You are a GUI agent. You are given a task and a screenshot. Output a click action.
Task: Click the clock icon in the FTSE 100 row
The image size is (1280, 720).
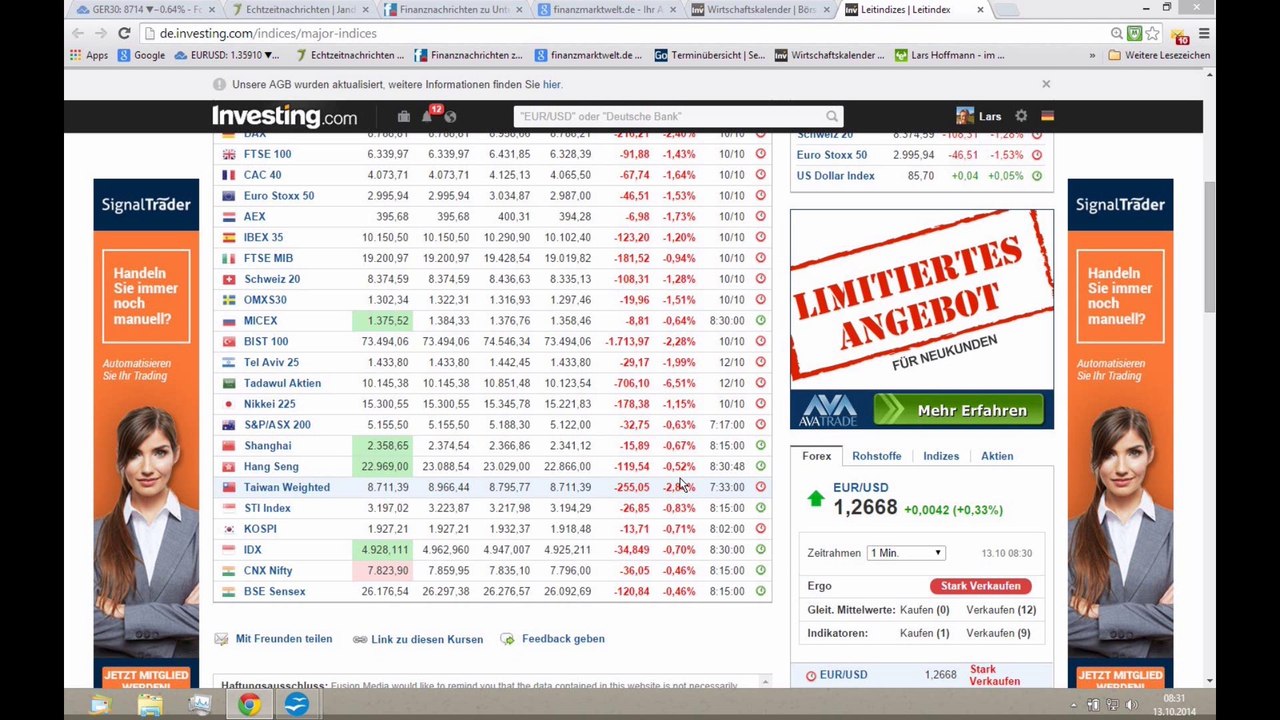pyautogui.click(x=760, y=154)
